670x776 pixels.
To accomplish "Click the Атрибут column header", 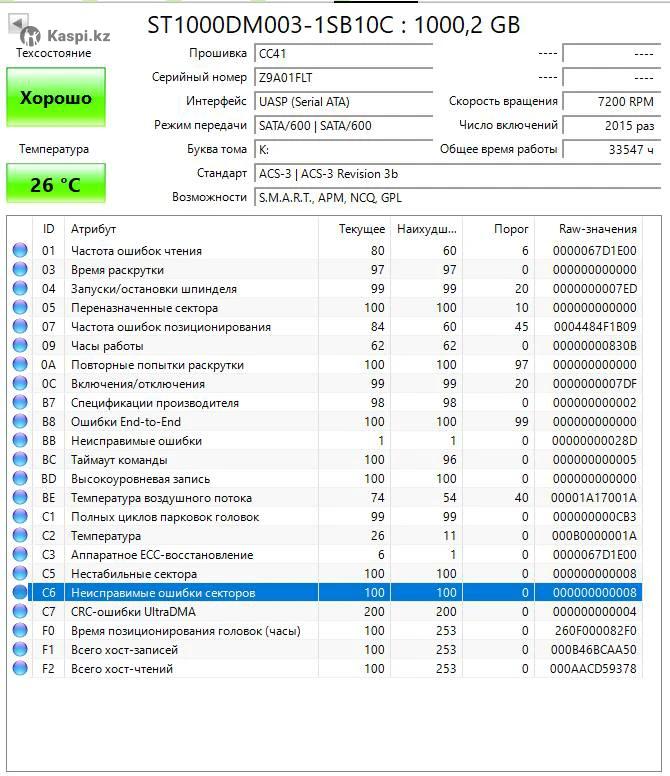I will click(93, 229).
